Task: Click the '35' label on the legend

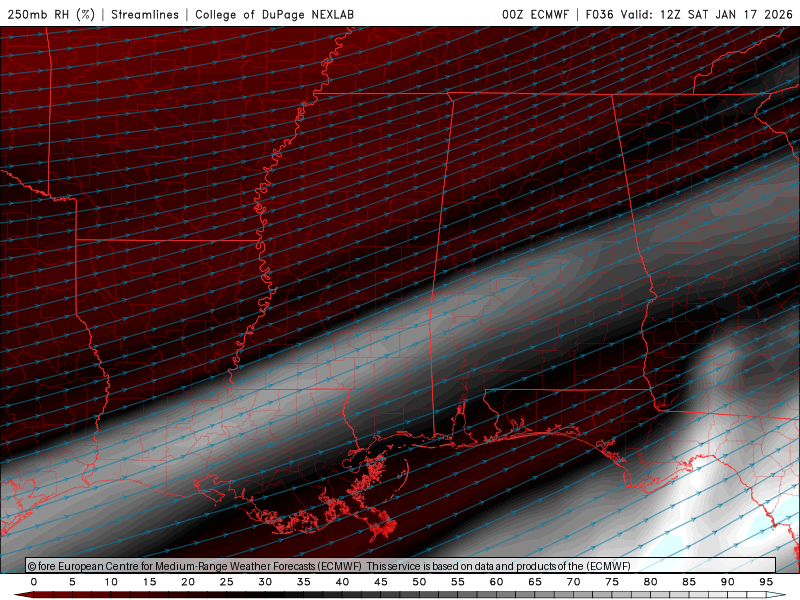Action: pos(304,582)
